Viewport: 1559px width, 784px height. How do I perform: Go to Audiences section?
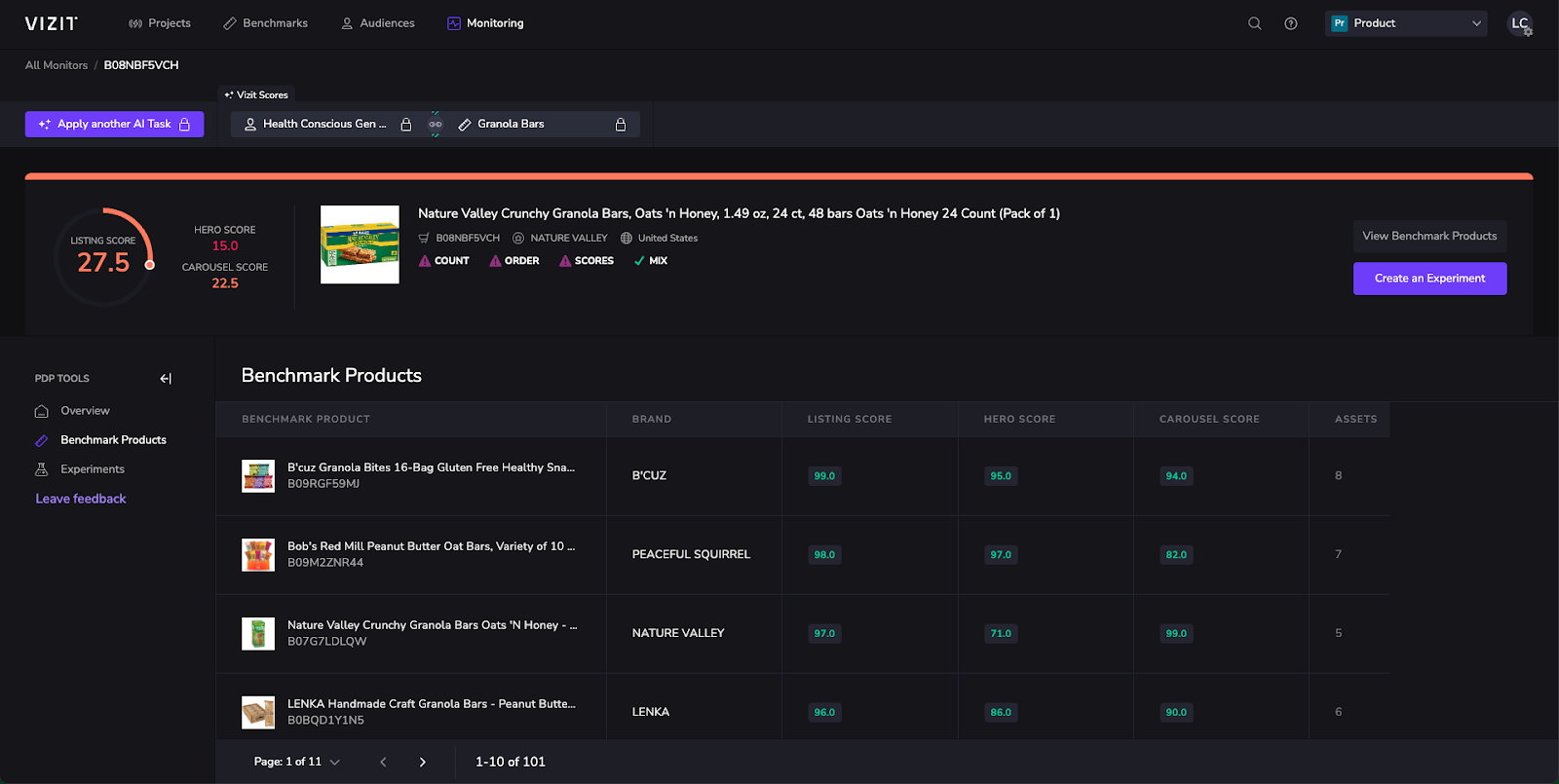tap(377, 23)
